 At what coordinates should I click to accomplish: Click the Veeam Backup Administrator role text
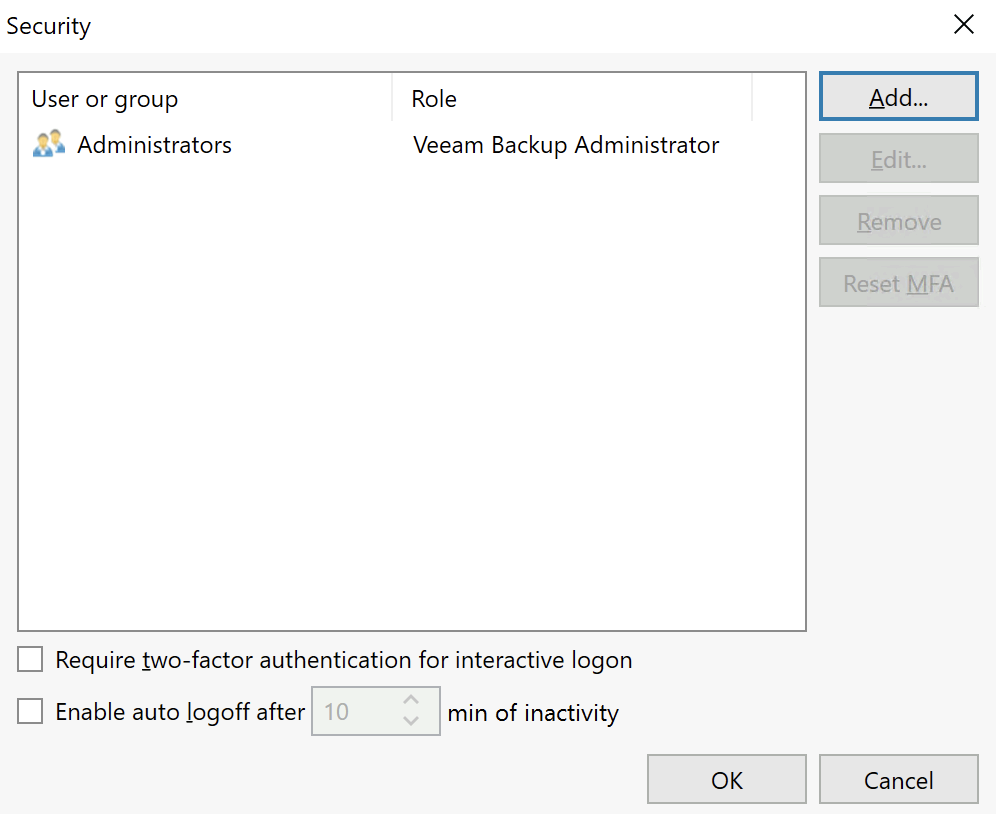(x=566, y=144)
